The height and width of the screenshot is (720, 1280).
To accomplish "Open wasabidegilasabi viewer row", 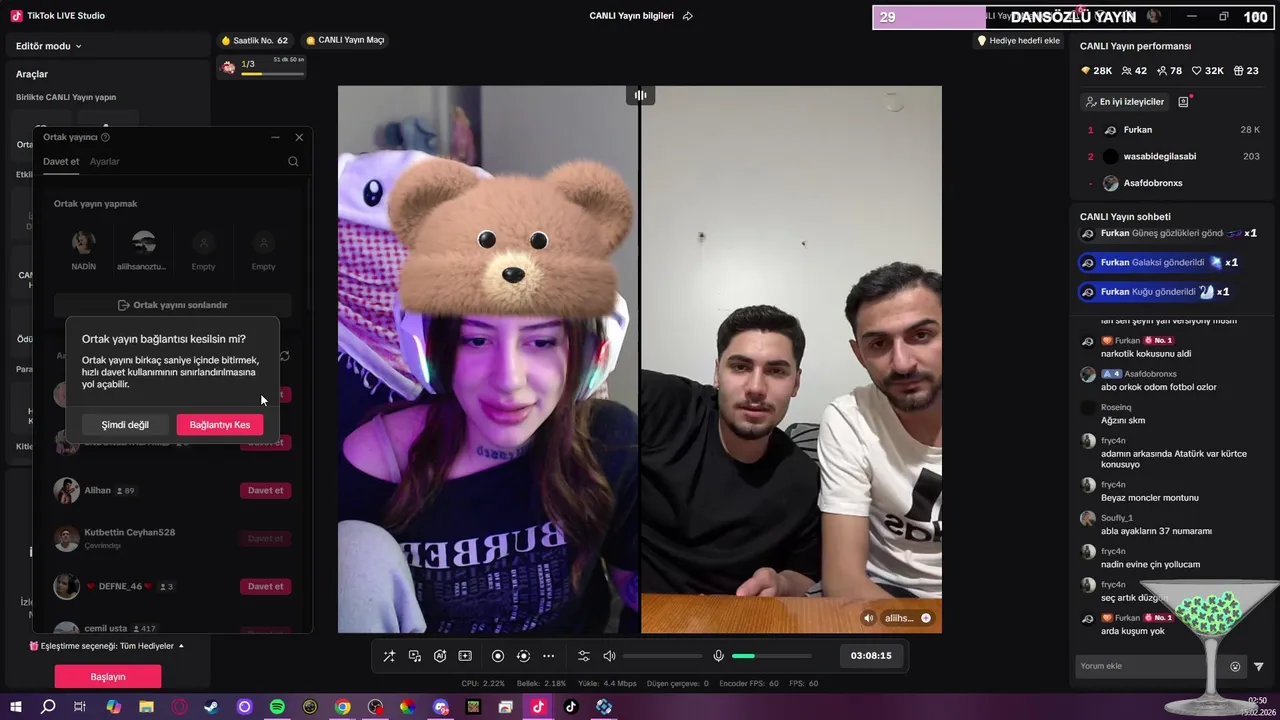I will click(1173, 156).
